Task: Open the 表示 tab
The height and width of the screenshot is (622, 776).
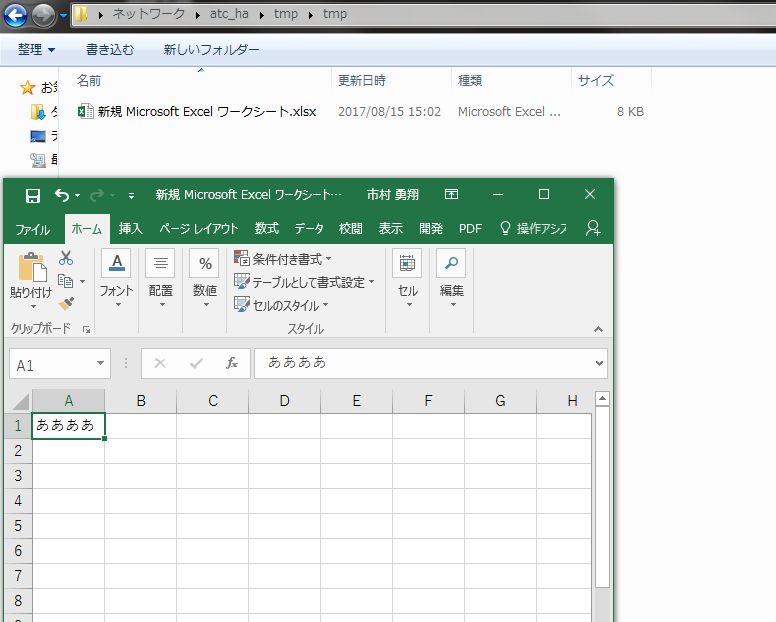Action: (390, 229)
